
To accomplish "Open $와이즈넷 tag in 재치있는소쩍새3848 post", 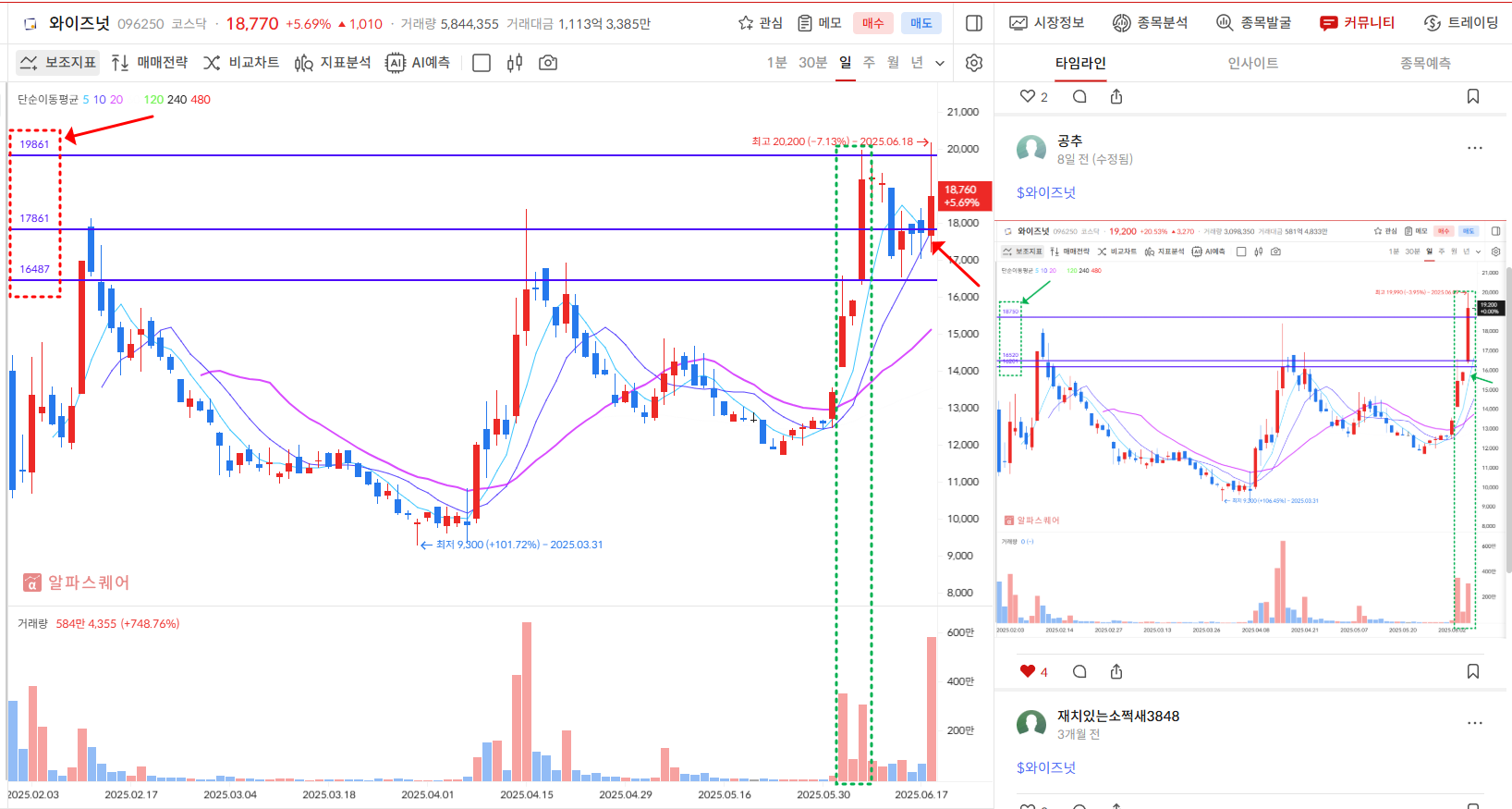I will (x=1046, y=767).
